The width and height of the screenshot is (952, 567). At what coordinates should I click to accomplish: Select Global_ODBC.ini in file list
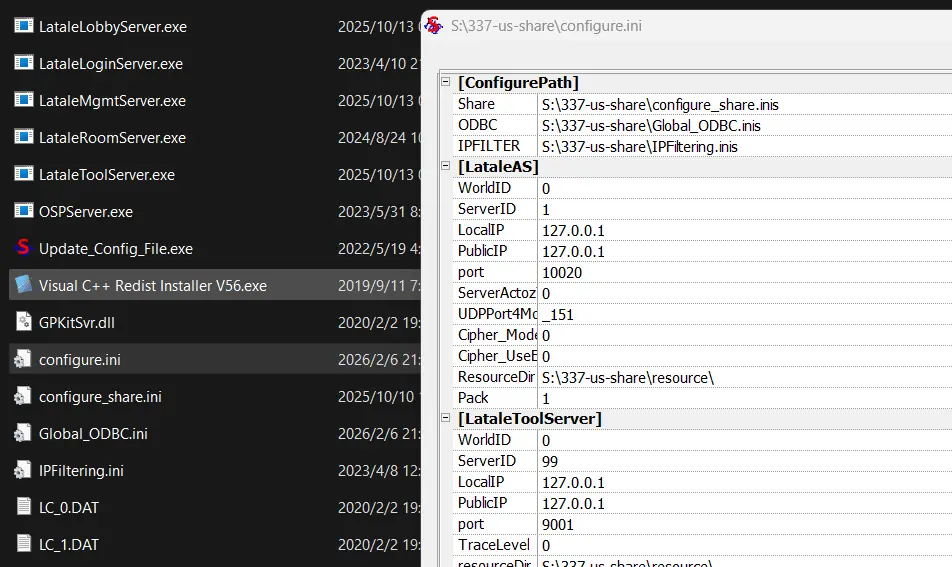point(93,433)
